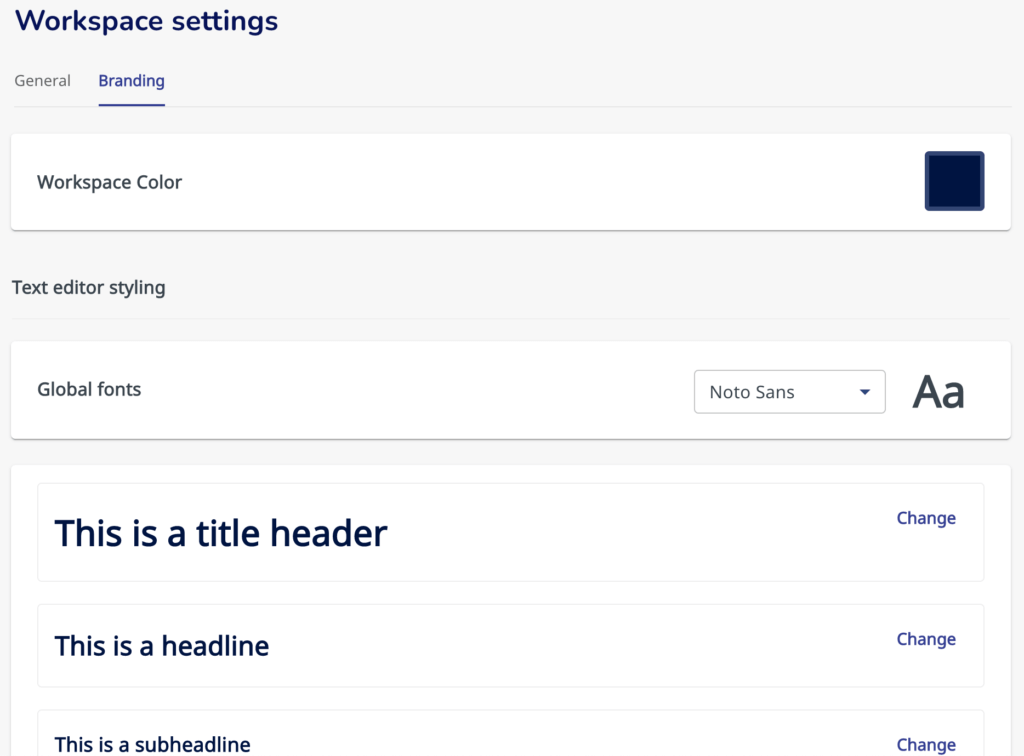Open the Workspace Color swatch picker
The height and width of the screenshot is (756, 1024).
click(x=954, y=181)
